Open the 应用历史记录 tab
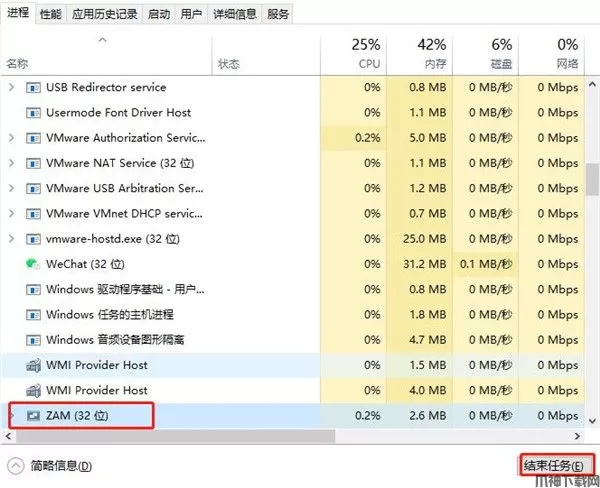Viewport: 600px width, 488px height. click(104, 15)
